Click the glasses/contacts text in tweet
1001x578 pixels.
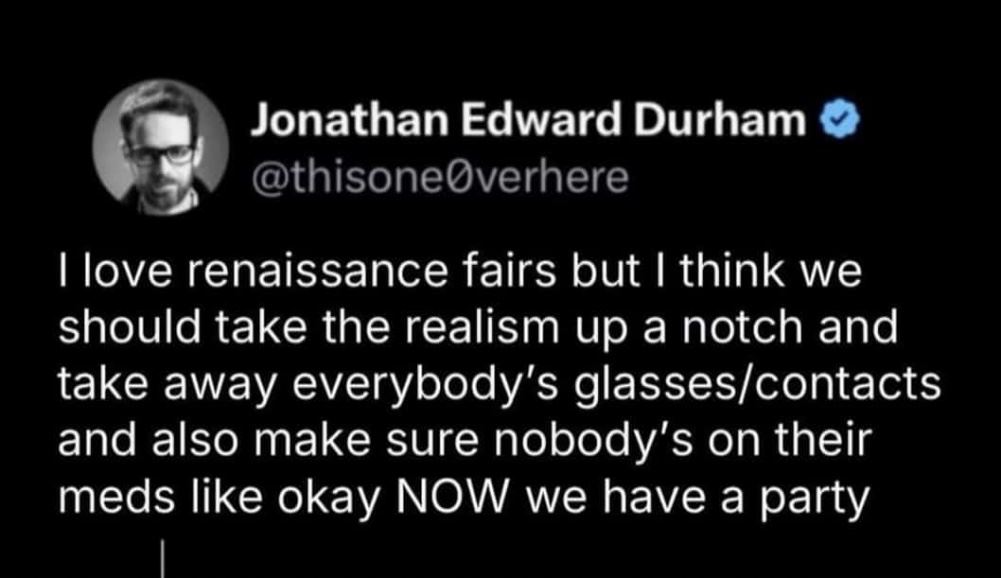[758, 384]
